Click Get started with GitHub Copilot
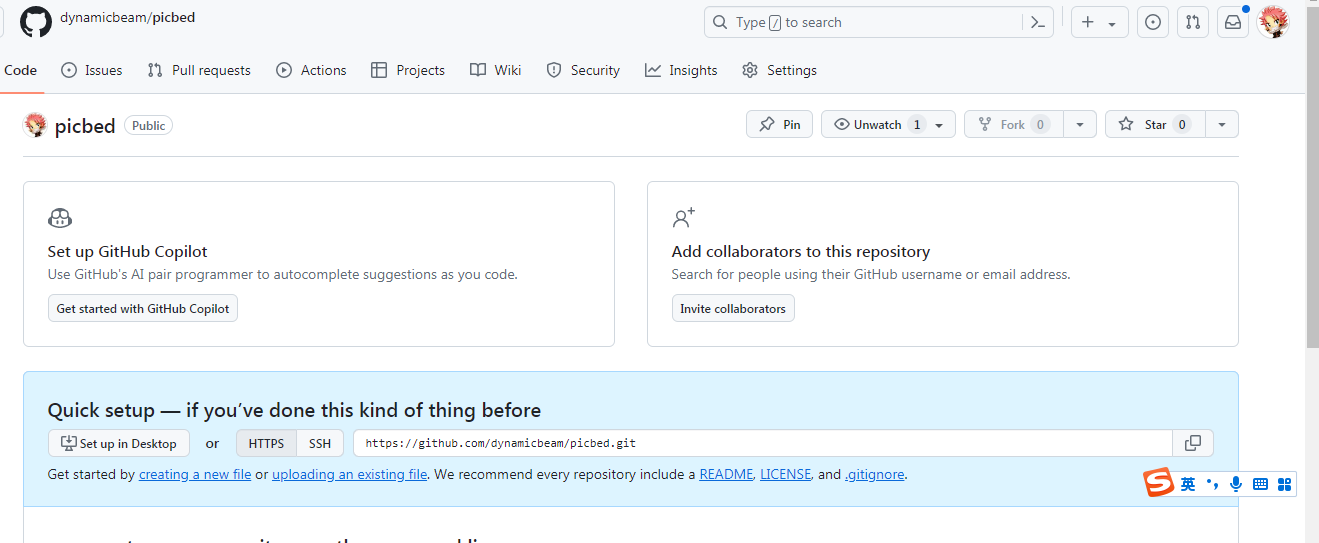This screenshot has height=543, width=1319. tap(143, 308)
